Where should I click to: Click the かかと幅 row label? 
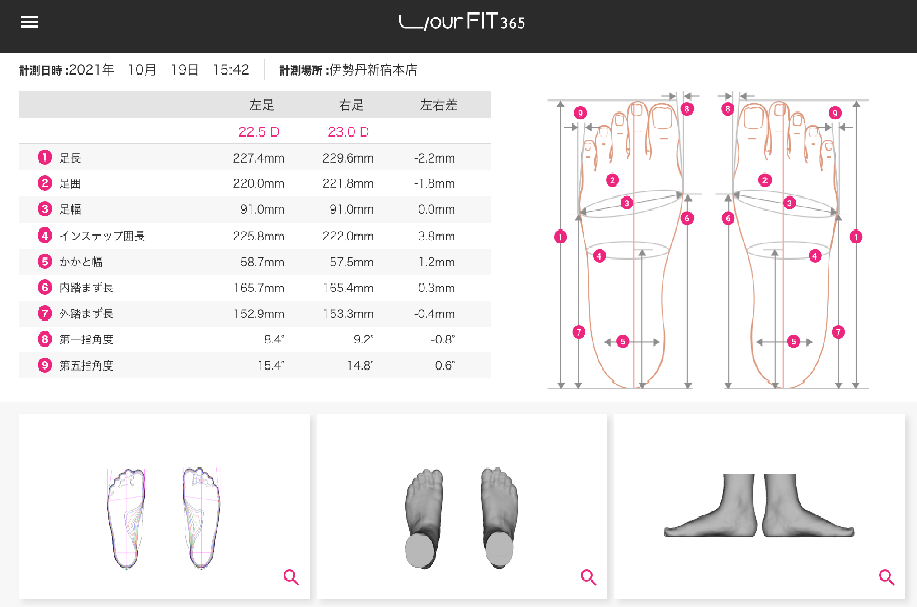click(81, 262)
